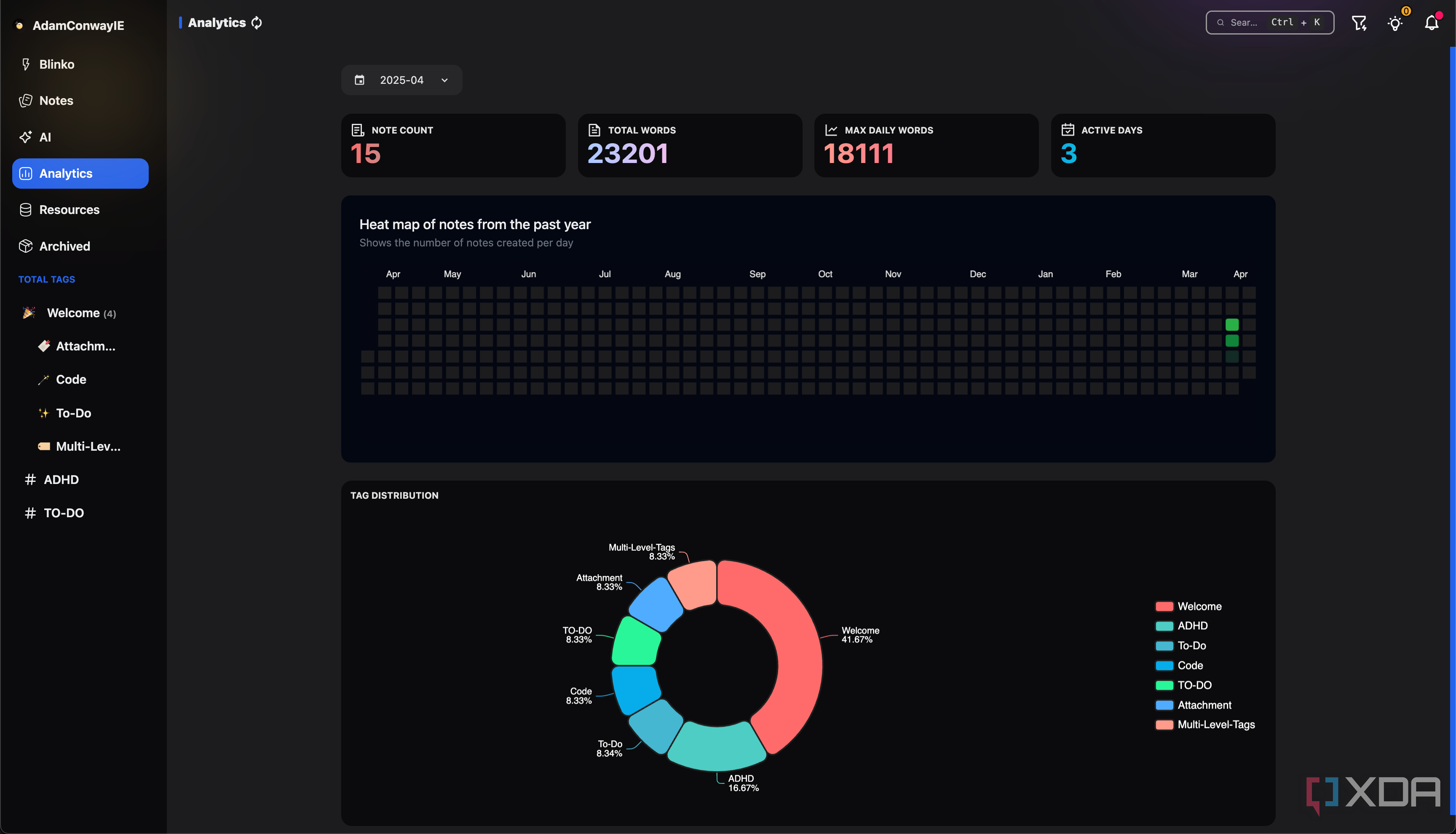Select the Code sub-tag

(80, 379)
